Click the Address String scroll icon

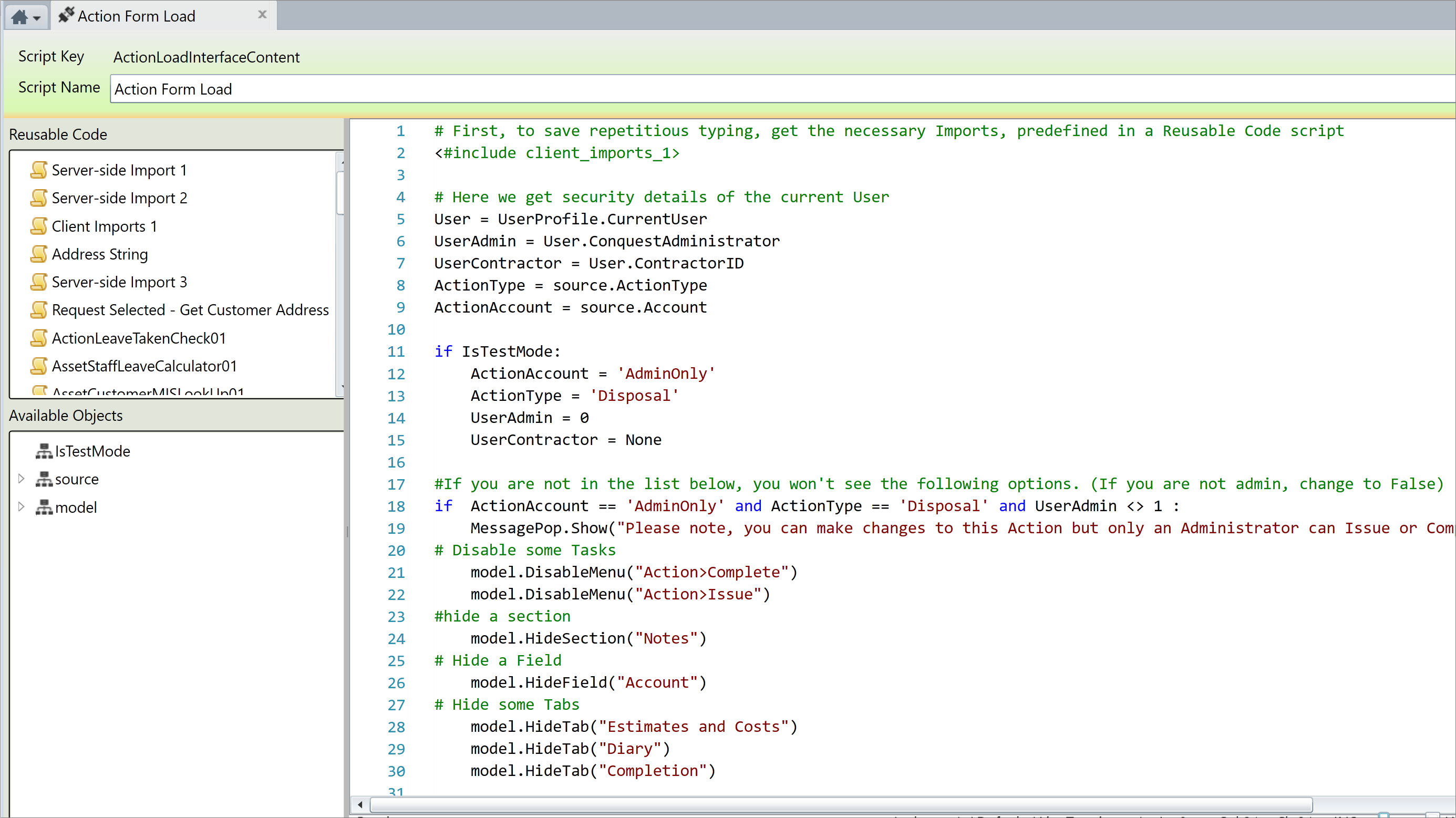[x=38, y=254]
